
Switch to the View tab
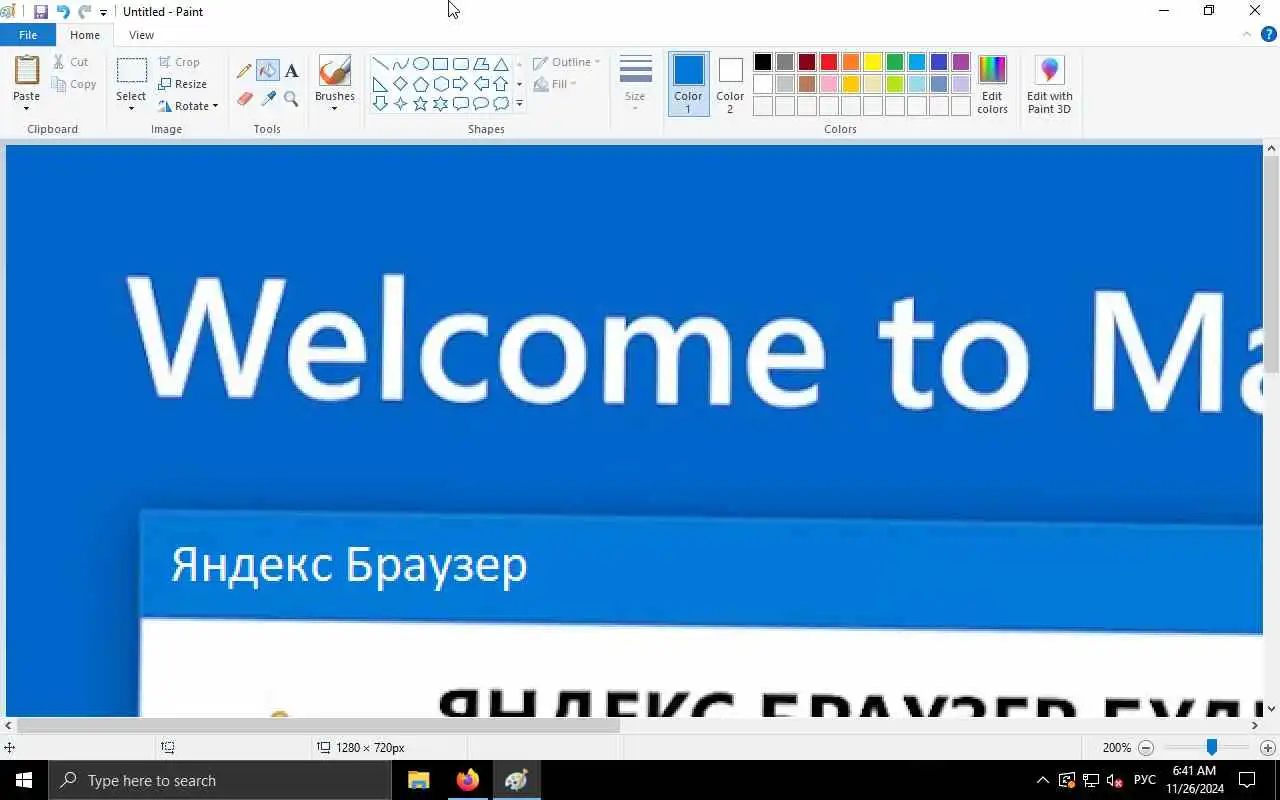[141, 35]
